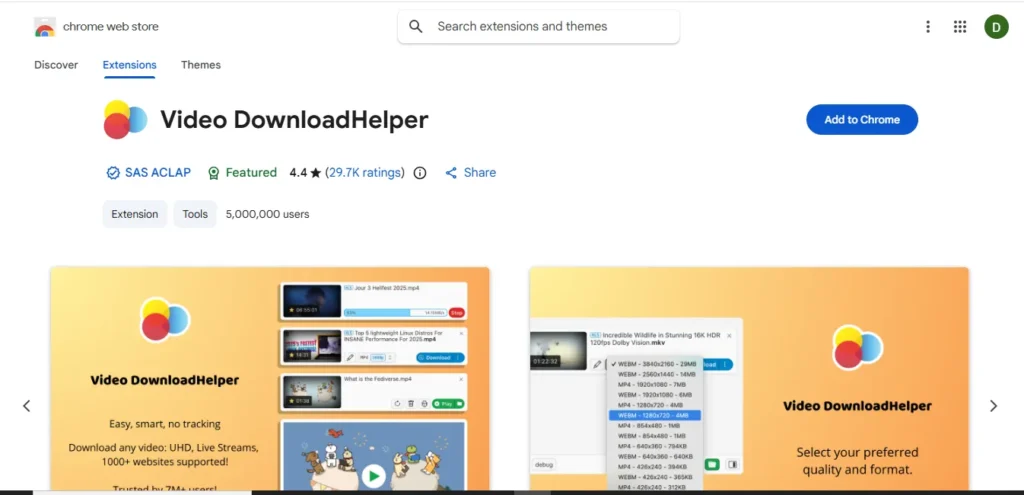Click the search magnifier icon
The width and height of the screenshot is (1024, 495).
(416, 27)
